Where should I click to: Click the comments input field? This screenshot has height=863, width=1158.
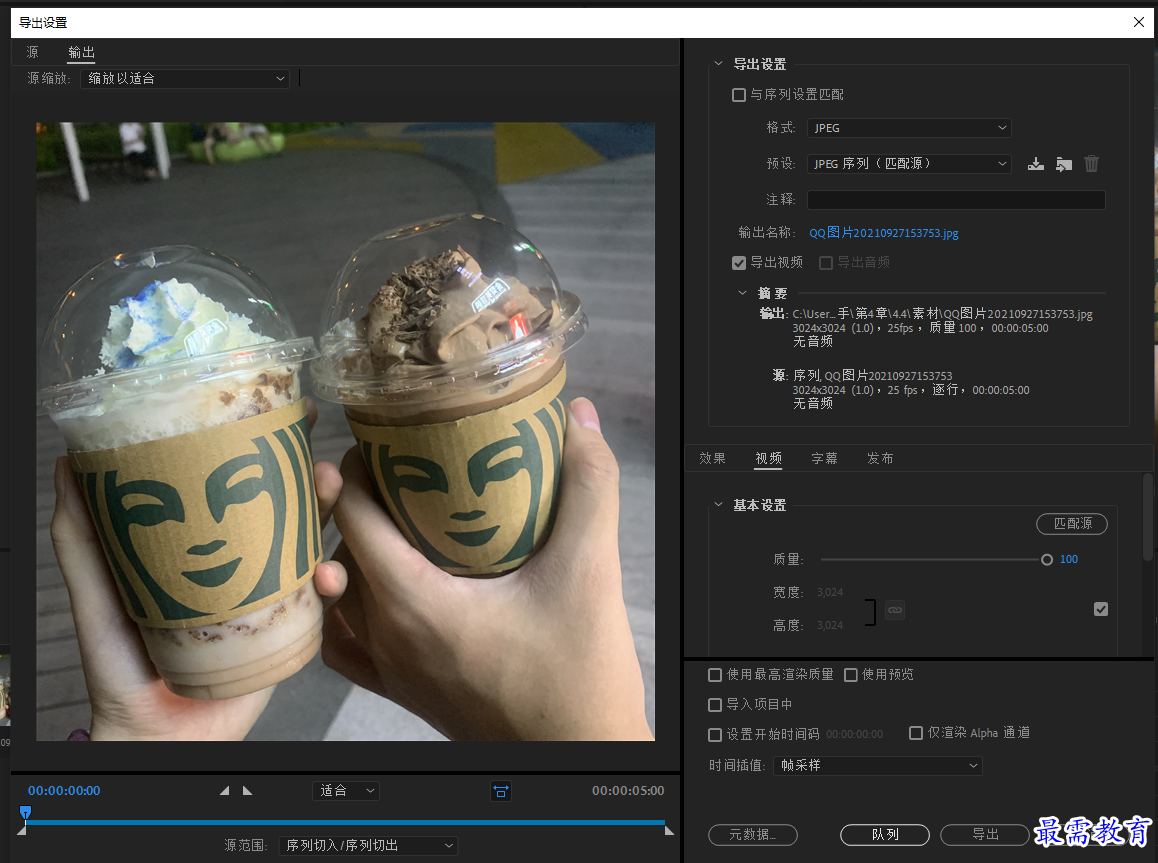tap(956, 200)
